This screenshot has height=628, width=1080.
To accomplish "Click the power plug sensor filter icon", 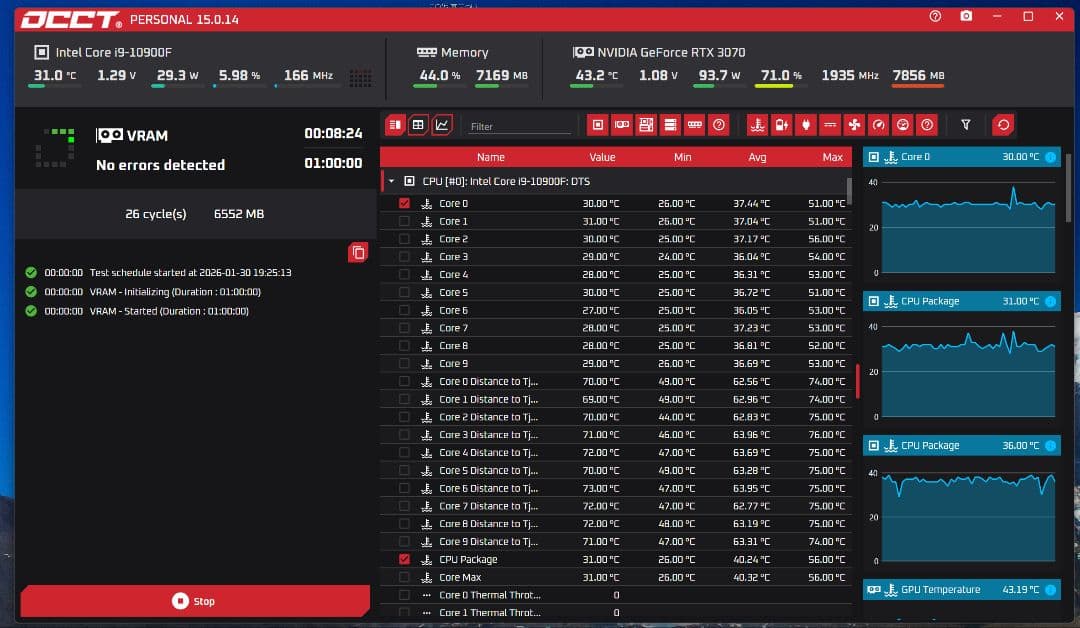I will (806, 125).
